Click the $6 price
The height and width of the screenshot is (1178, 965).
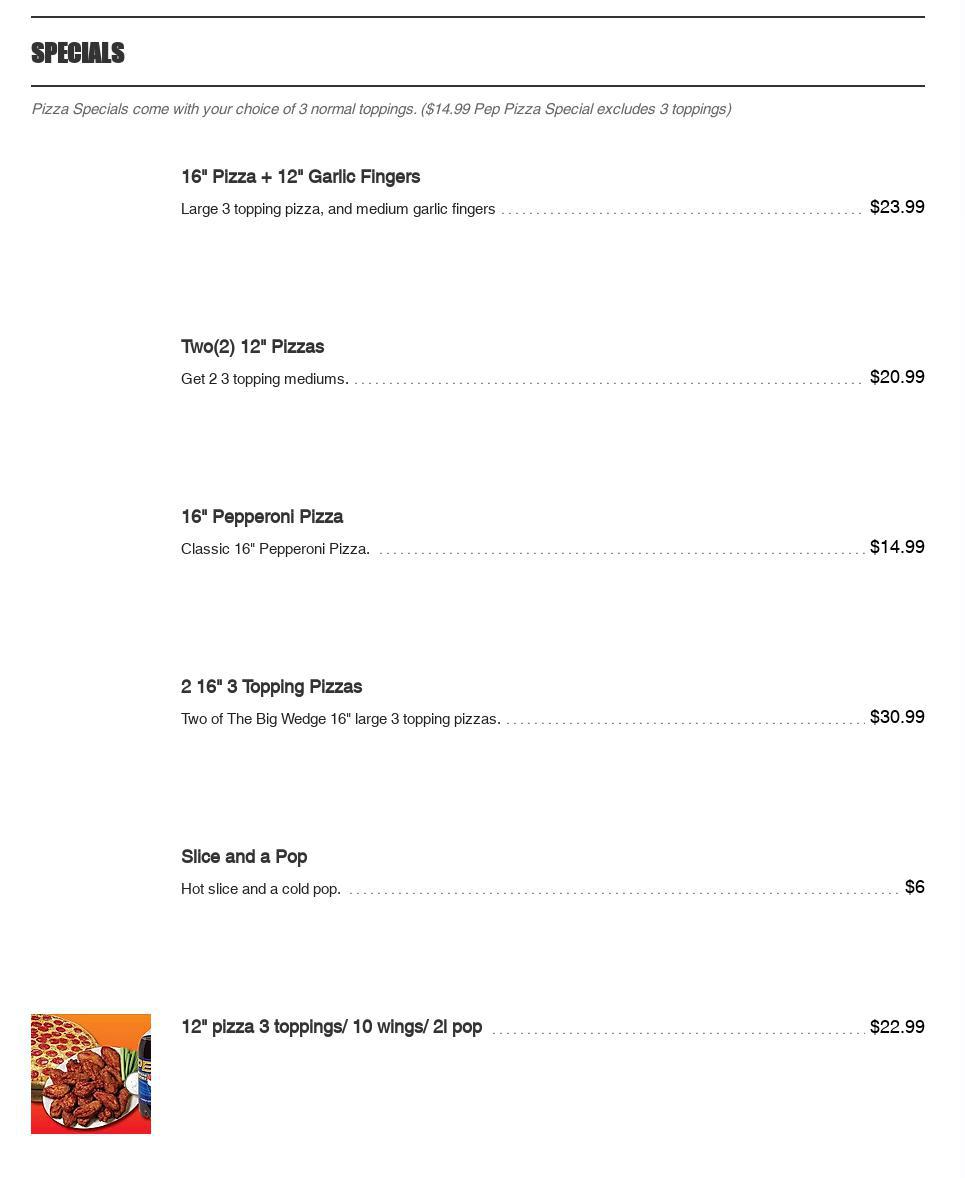(x=914, y=887)
